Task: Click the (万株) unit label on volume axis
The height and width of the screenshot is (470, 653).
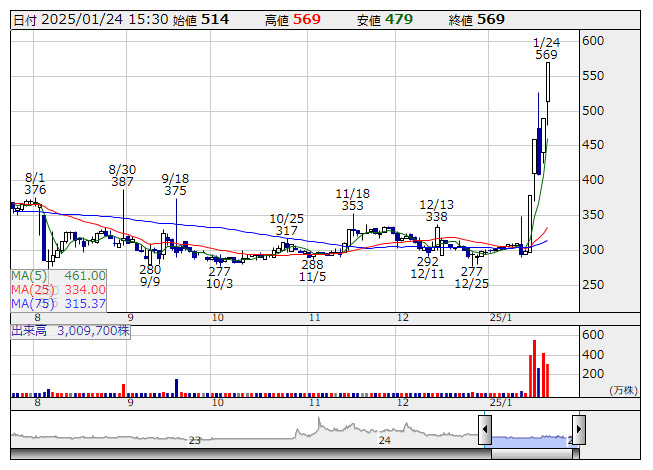Action: pos(623,390)
